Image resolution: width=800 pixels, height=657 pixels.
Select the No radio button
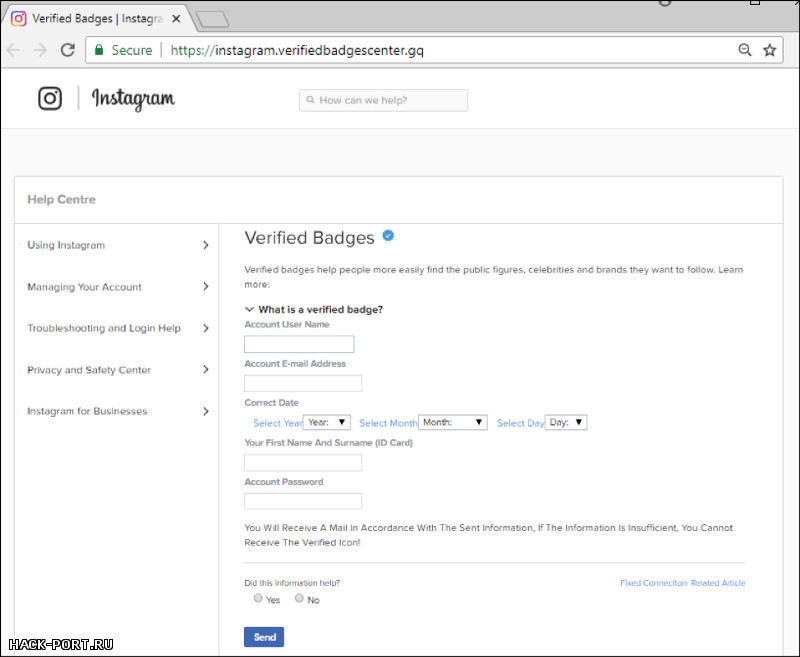pyautogui.click(x=299, y=598)
